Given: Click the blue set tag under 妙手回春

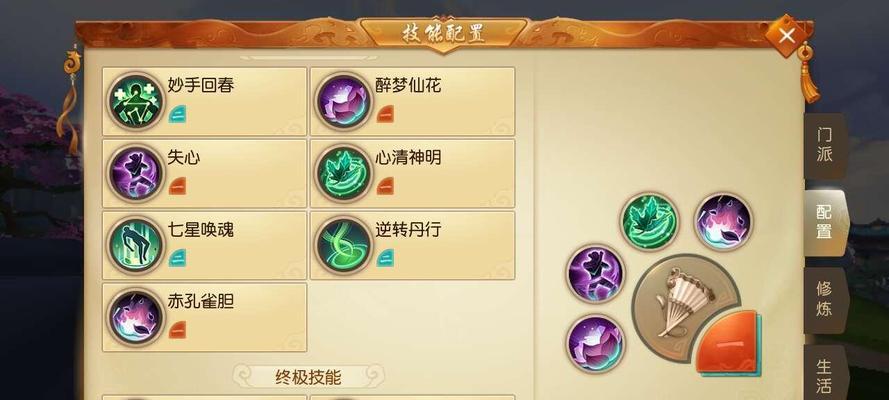Looking at the screenshot, I should pos(177,114).
